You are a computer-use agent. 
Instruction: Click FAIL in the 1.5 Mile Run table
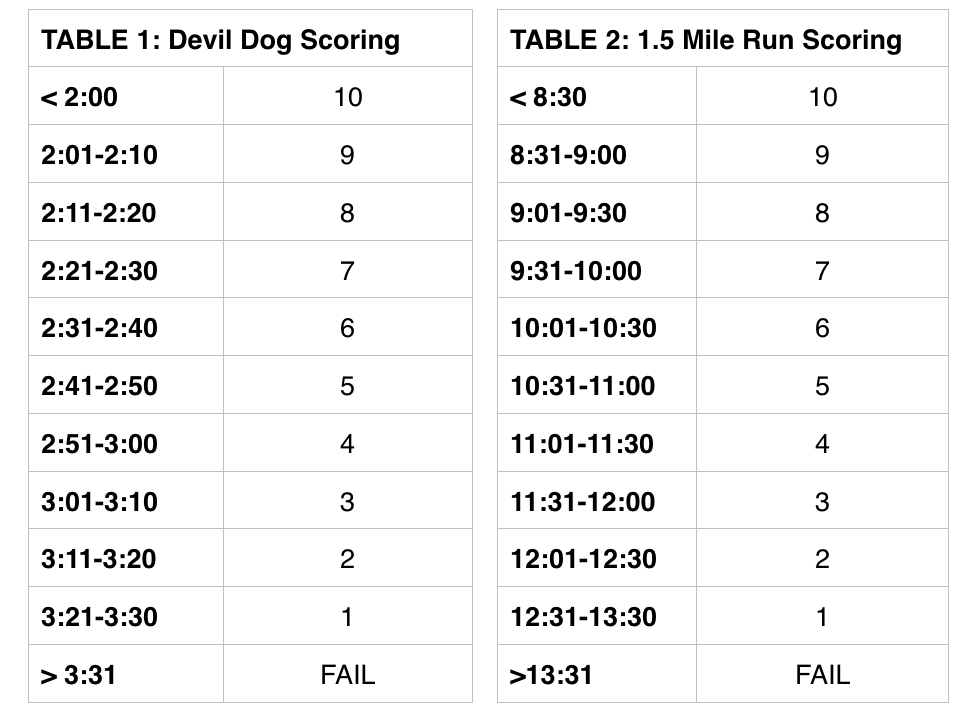822,675
